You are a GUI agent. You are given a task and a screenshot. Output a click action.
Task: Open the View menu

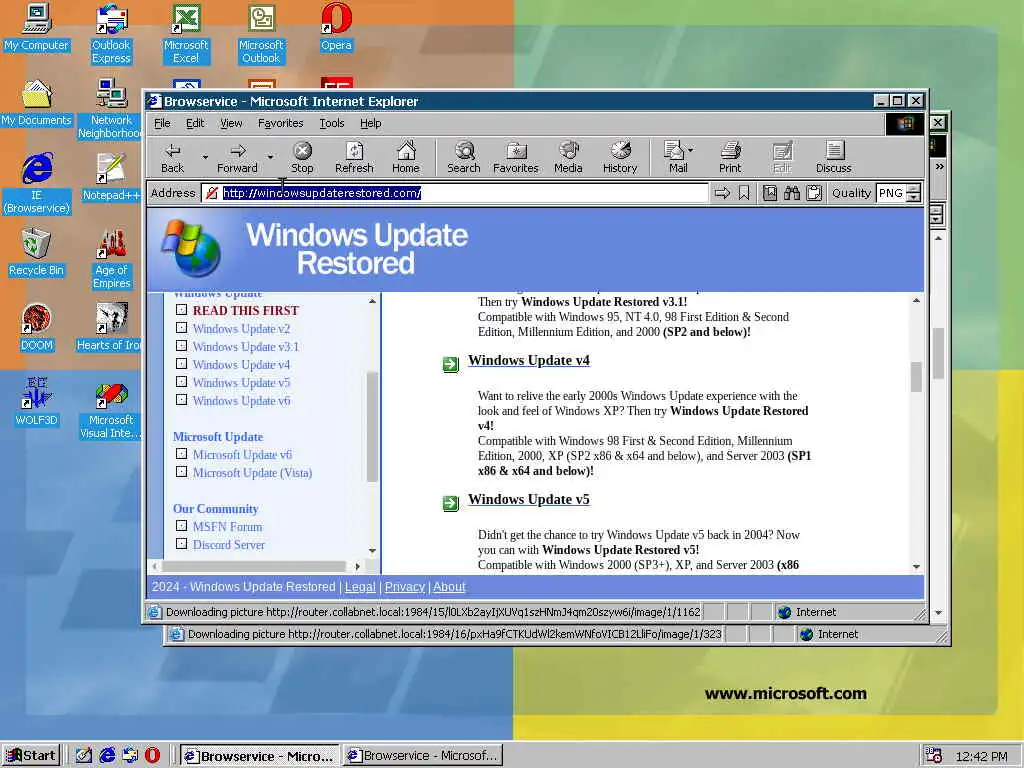point(231,123)
